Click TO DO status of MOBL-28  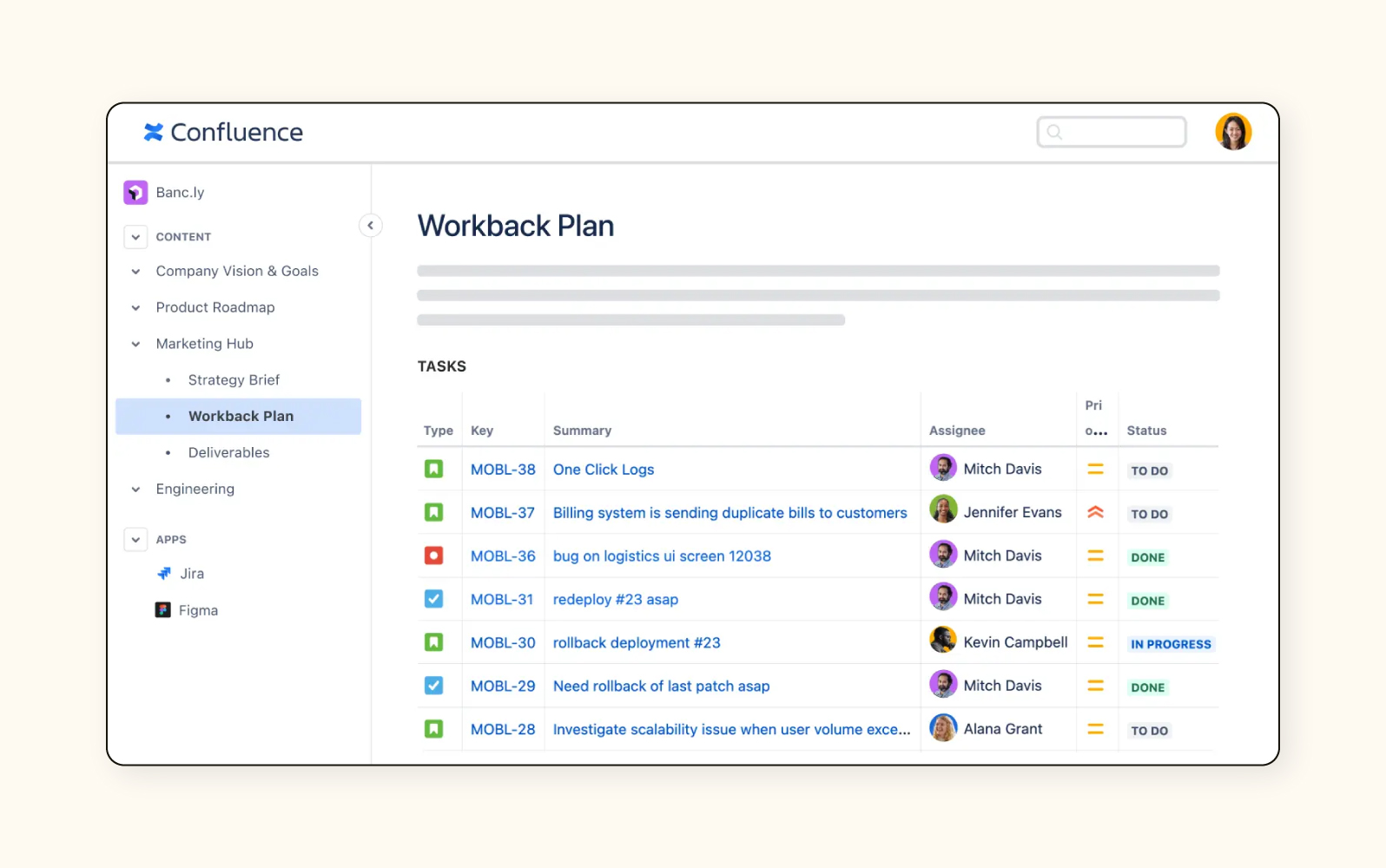tap(1150, 731)
